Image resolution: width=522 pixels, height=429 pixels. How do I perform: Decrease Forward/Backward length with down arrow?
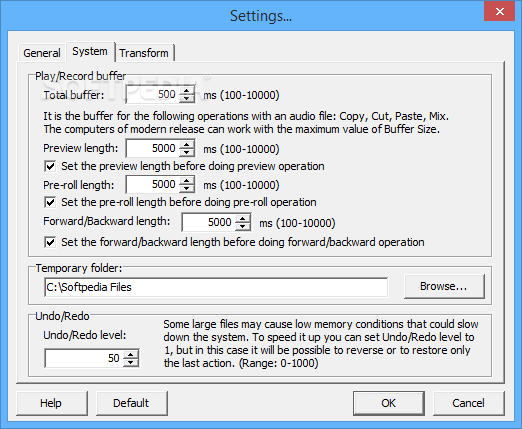pyautogui.click(x=243, y=226)
